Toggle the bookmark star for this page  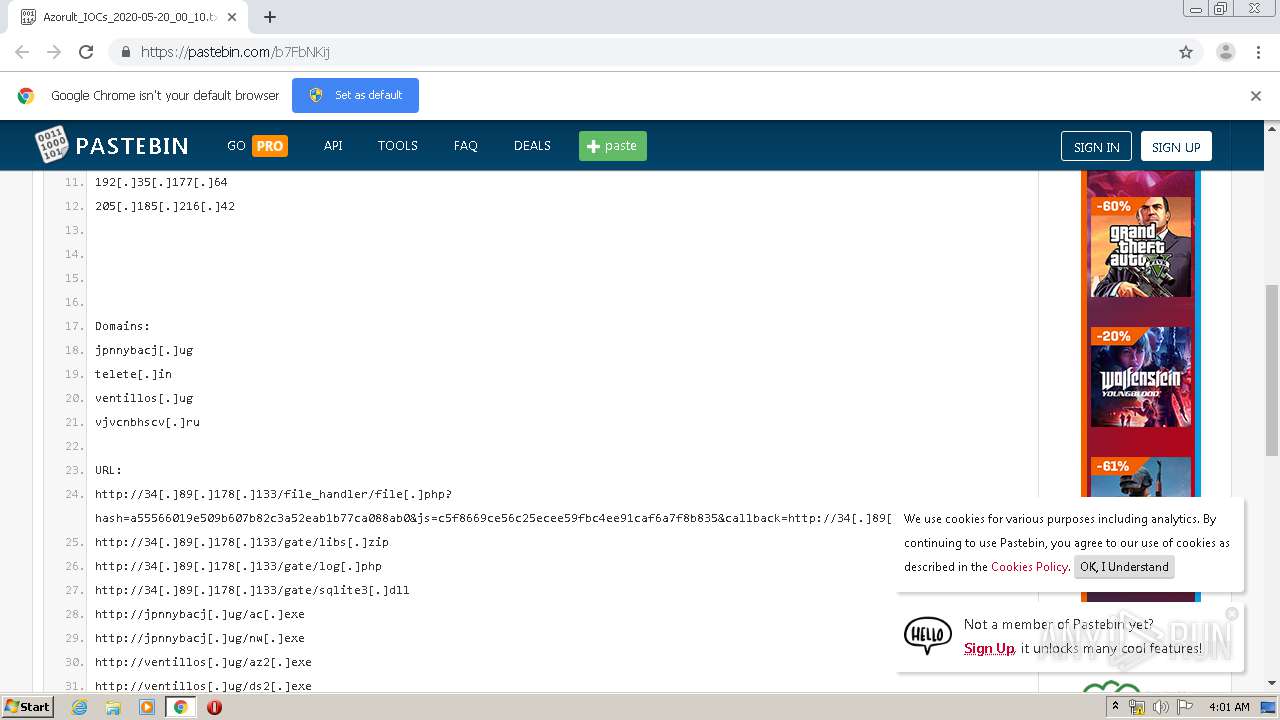pyautogui.click(x=1186, y=51)
